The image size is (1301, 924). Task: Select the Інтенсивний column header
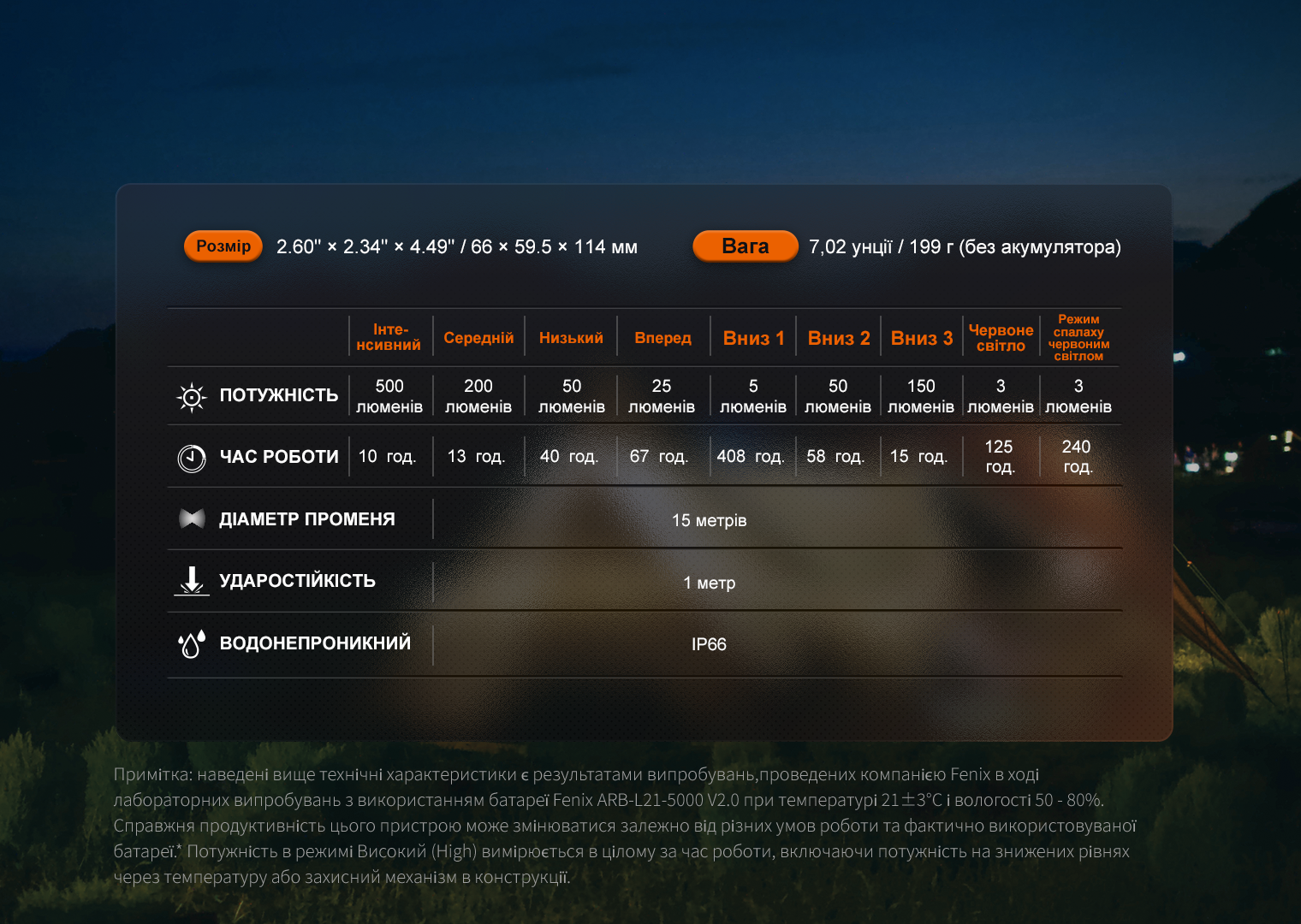[x=389, y=337]
